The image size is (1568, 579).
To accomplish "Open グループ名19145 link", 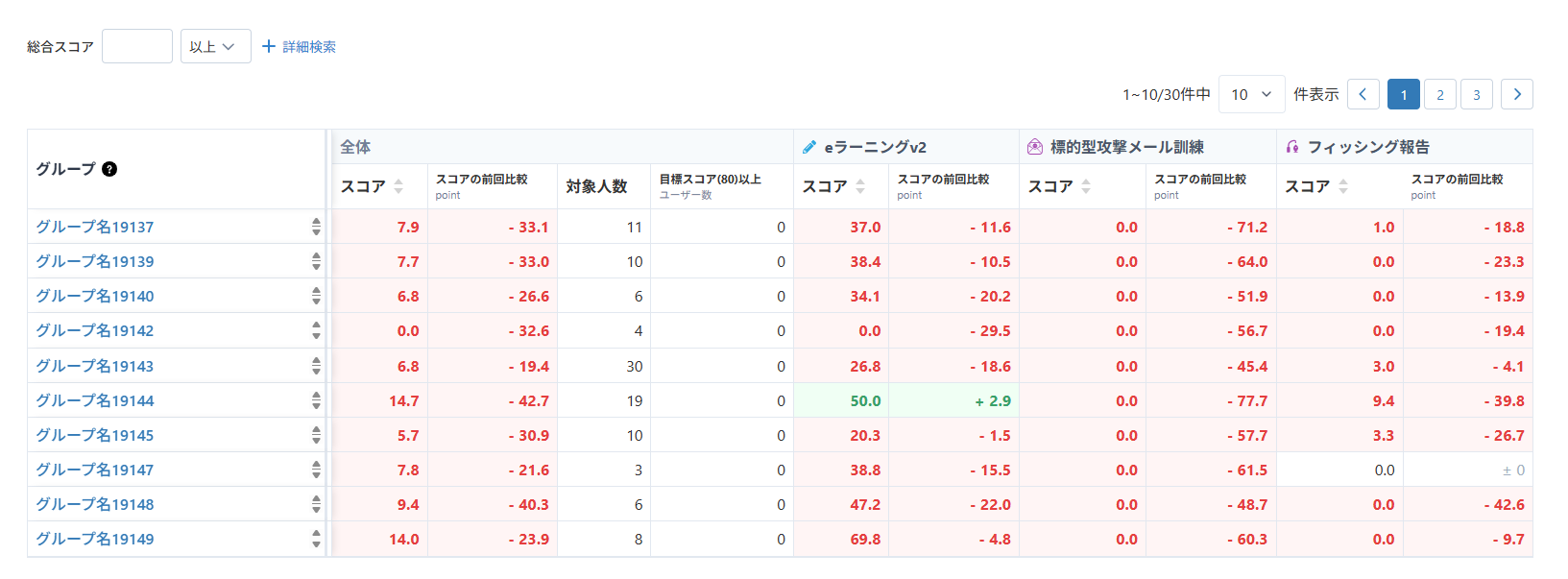I will pos(95,435).
